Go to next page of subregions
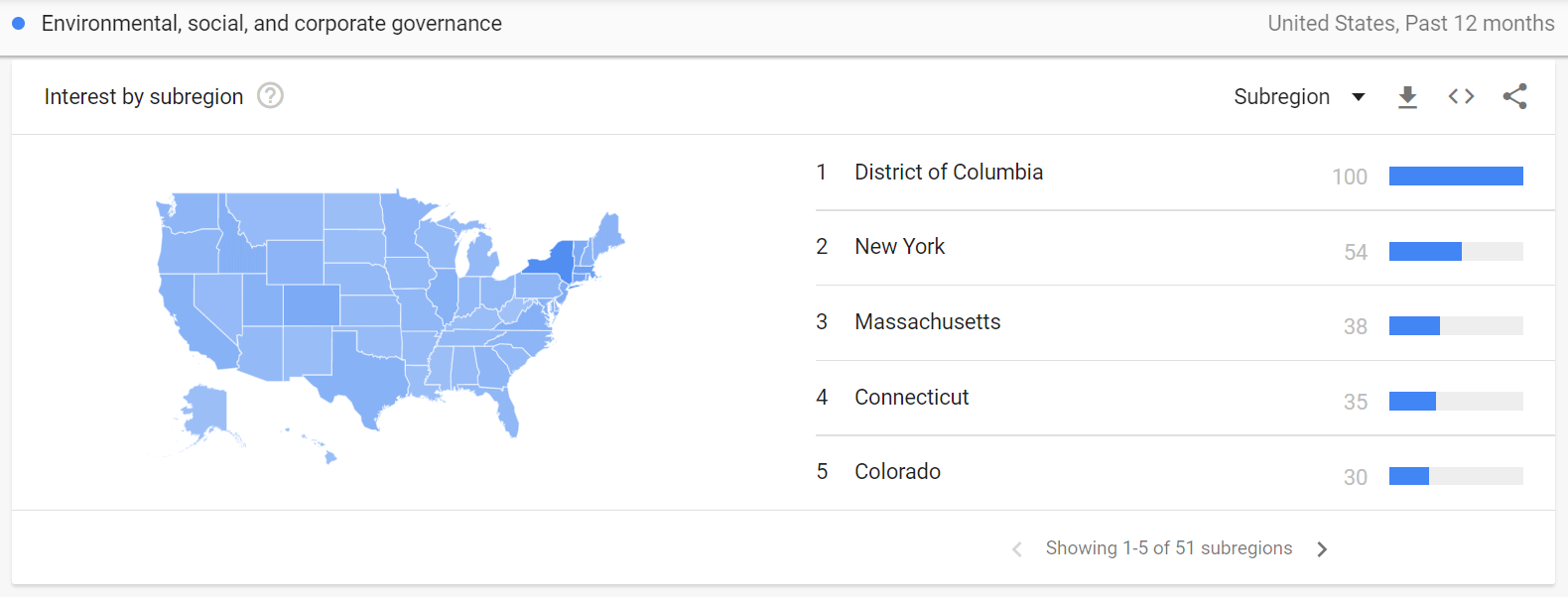Viewport: 1568px width, 597px height. (1322, 549)
